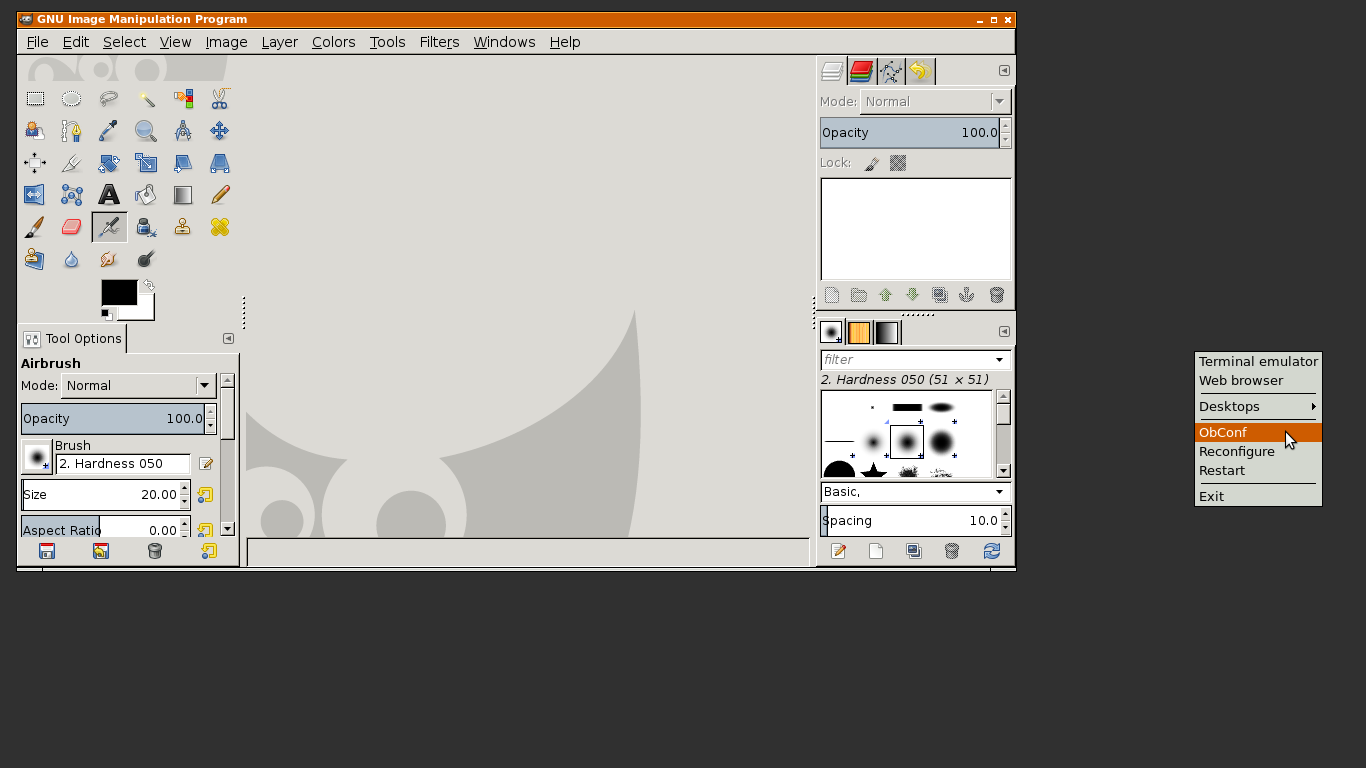Choose the Measure compass tool
1366x768 pixels.
pyautogui.click(x=183, y=130)
